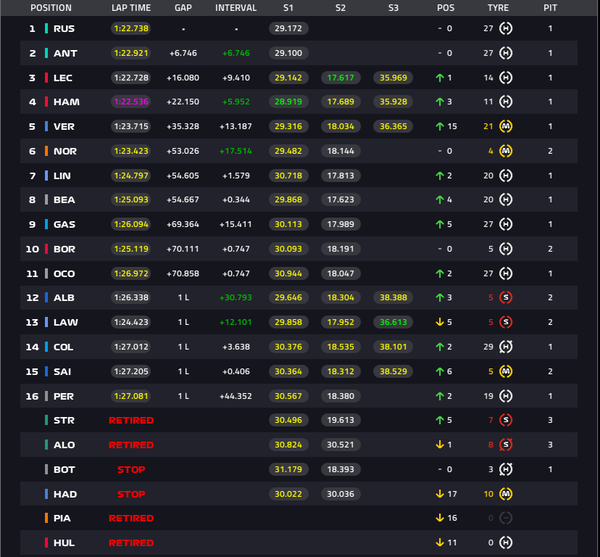Image resolution: width=600 pixels, height=557 pixels.
Task: Click the hard tyre icon in PER row
Action: (505, 396)
